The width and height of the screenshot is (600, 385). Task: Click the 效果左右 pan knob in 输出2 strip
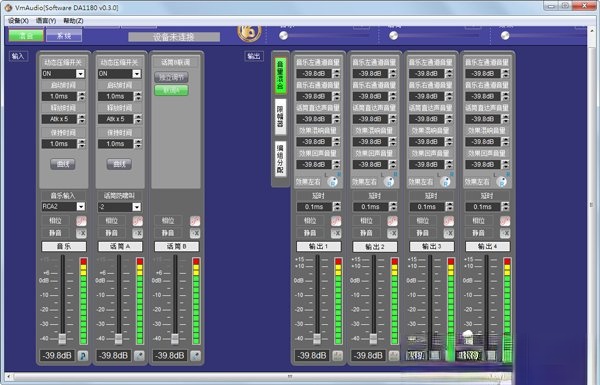coord(389,182)
